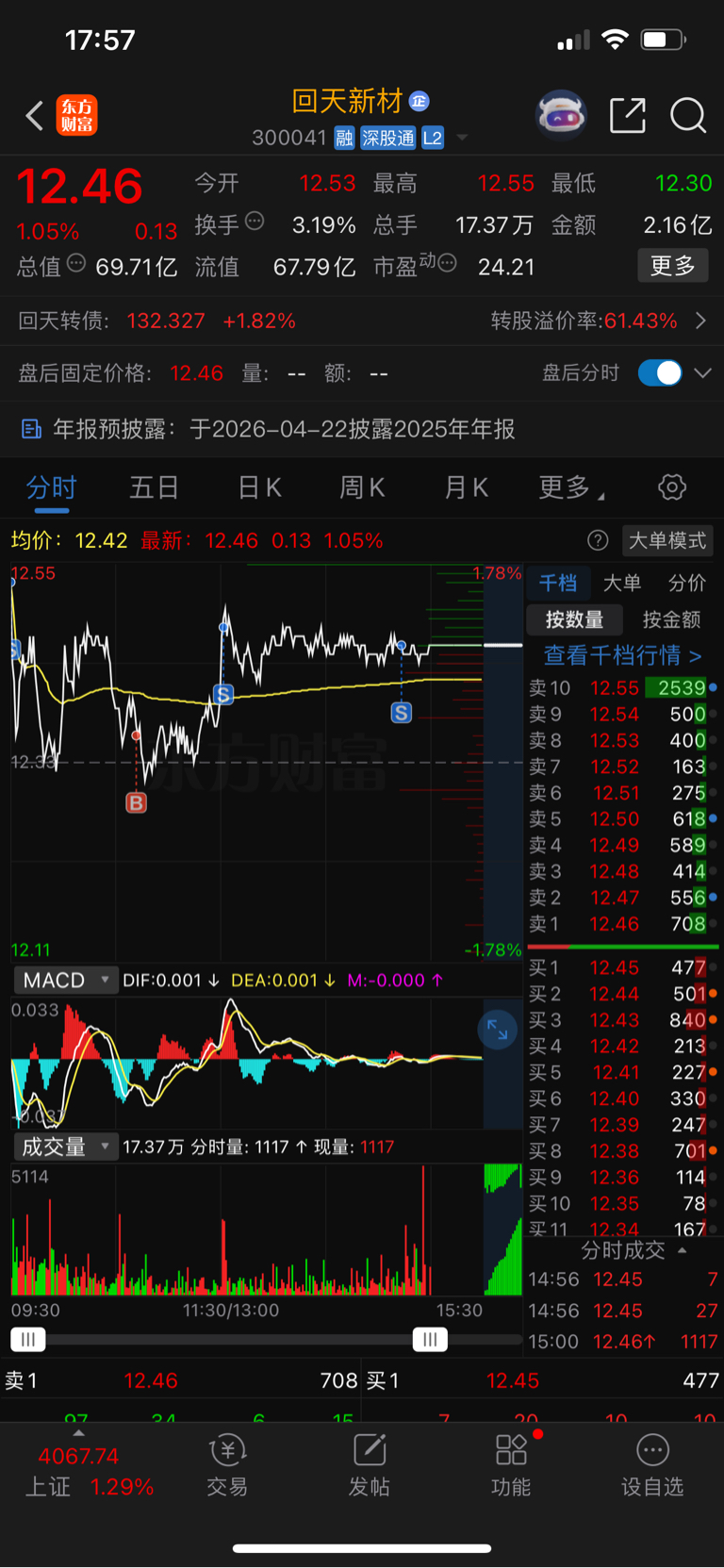Toggle the 盘后分时 switch
The width and height of the screenshot is (724, 1568).
pos(660,372)
